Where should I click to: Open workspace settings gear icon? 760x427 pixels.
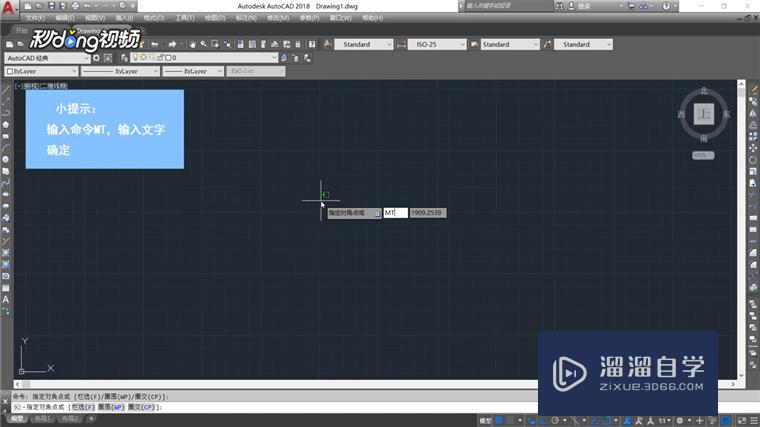tap(96, 58)
